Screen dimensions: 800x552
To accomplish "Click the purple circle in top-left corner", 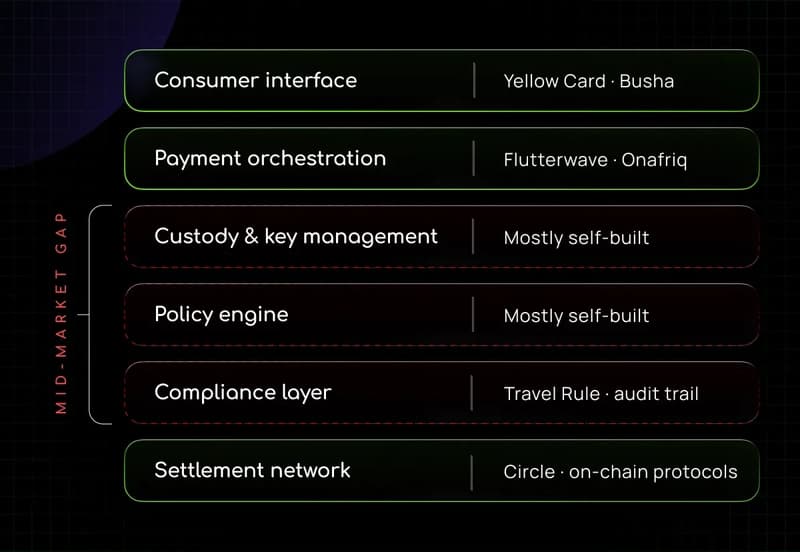I will coord(77,71).
